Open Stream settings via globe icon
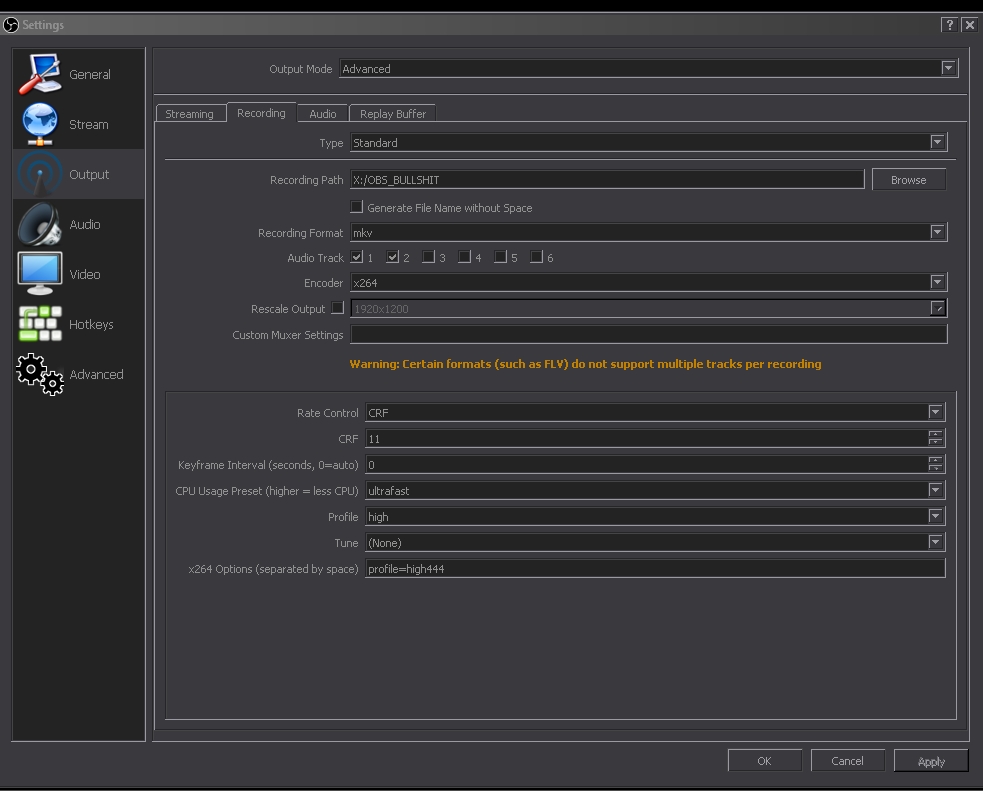Viewport: 983px width, 791px height. (x=39, y=124)
